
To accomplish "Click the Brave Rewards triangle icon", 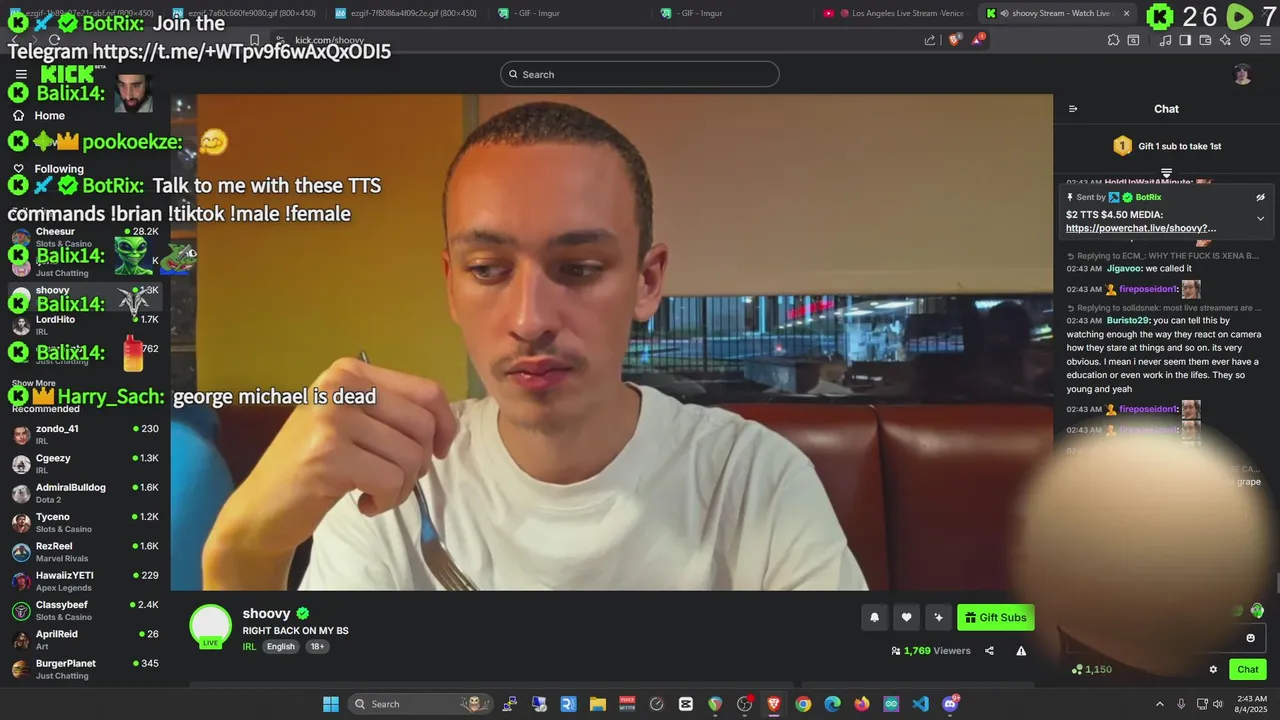I will point(978,40).
